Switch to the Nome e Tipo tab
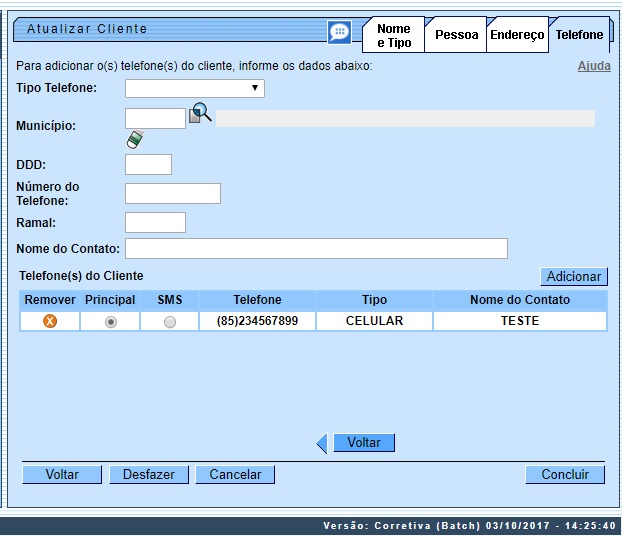The image size is (622, 536). (393, 36)
